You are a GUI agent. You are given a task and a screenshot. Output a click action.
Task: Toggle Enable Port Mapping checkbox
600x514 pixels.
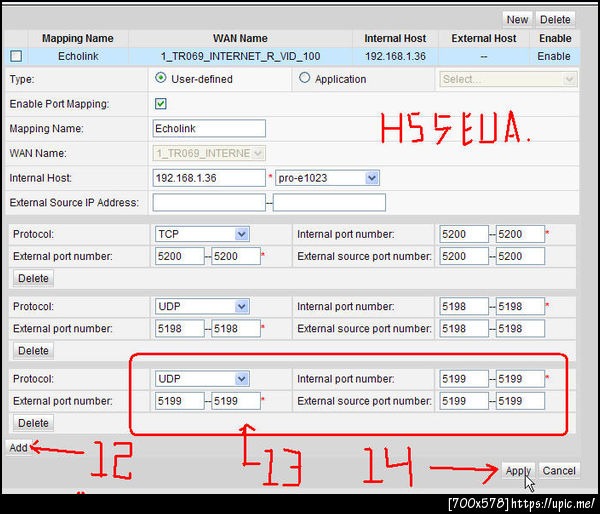coord(161,103)
